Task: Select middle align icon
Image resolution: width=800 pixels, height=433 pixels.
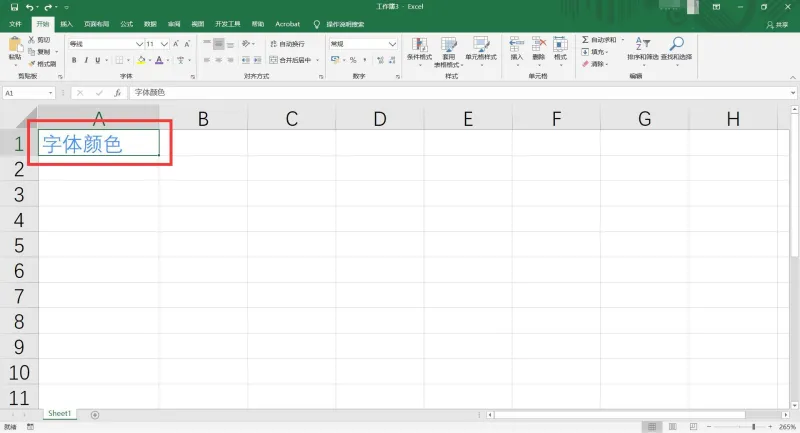Action: coord(218,44)
